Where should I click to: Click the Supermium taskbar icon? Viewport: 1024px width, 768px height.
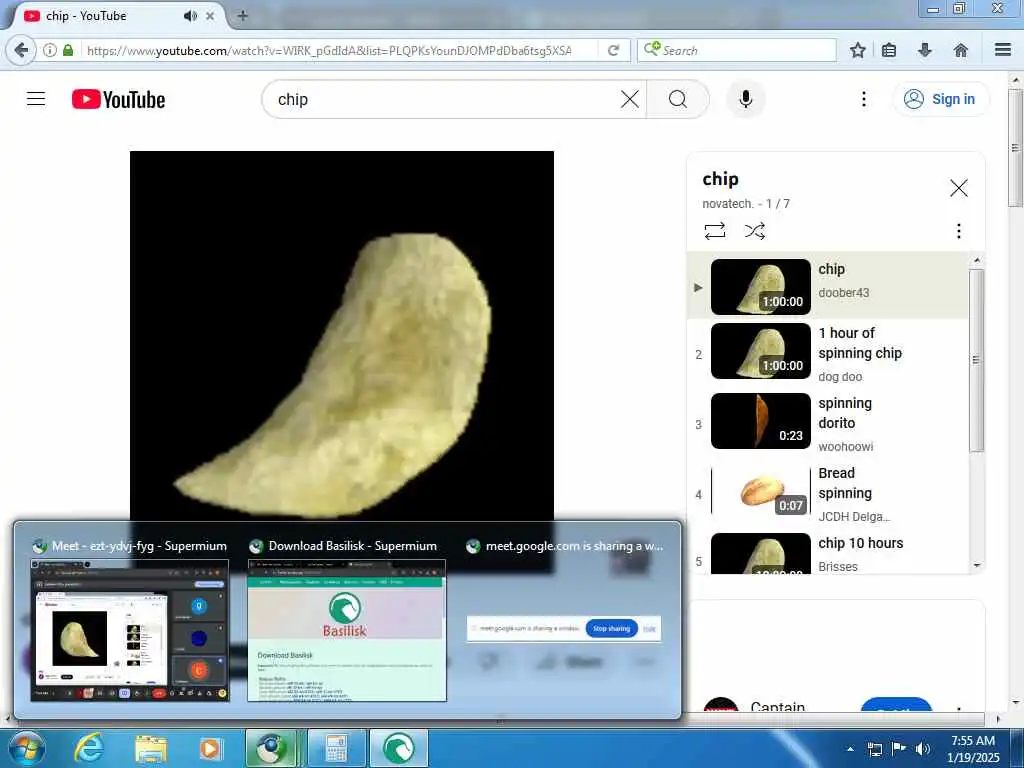click(x=272, y=748)
